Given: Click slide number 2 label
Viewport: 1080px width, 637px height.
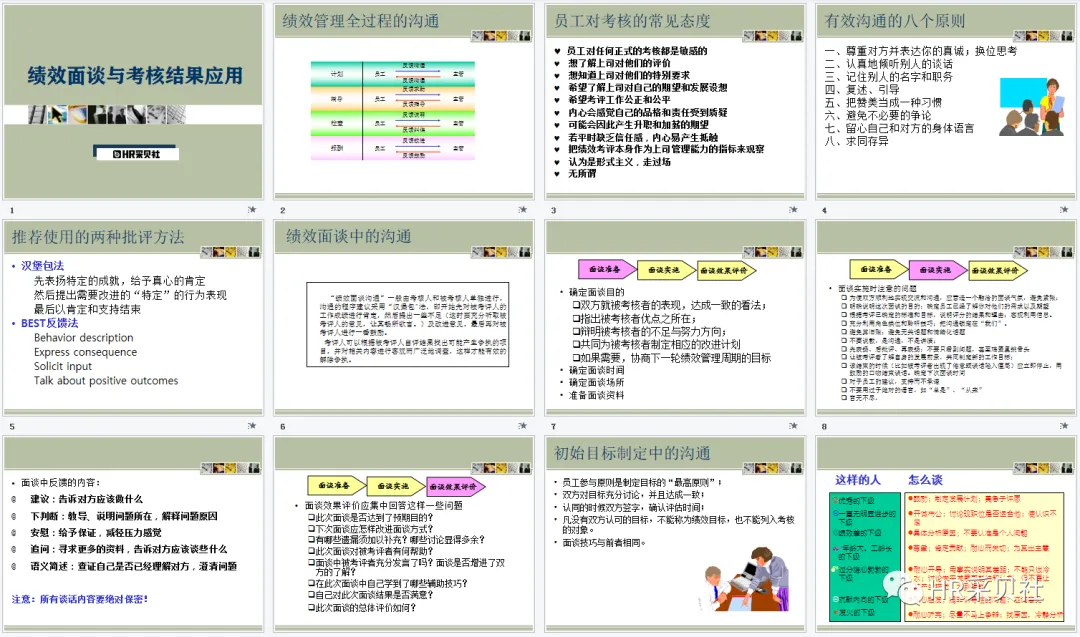Looking at the screenshot, I should pos(282,210).
